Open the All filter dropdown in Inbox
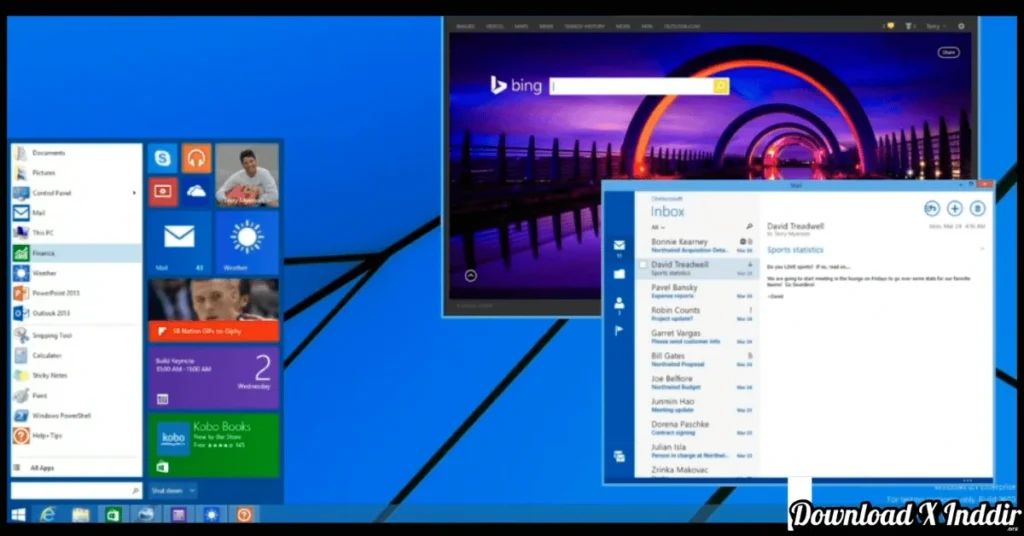1024x536 pixels. click(x=658, y=227)
